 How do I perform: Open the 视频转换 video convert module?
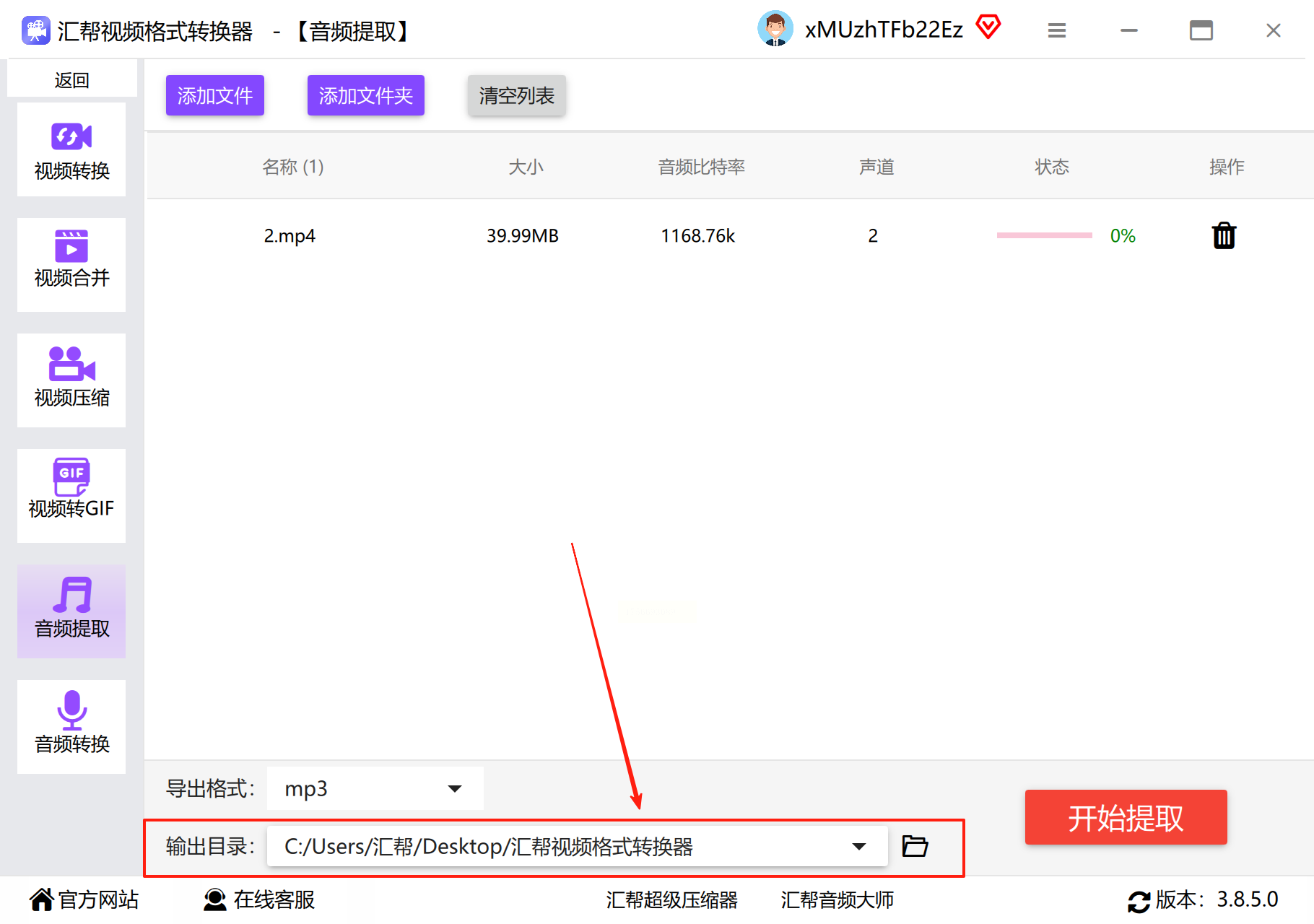pyautogui.click(x=71, y=149)
